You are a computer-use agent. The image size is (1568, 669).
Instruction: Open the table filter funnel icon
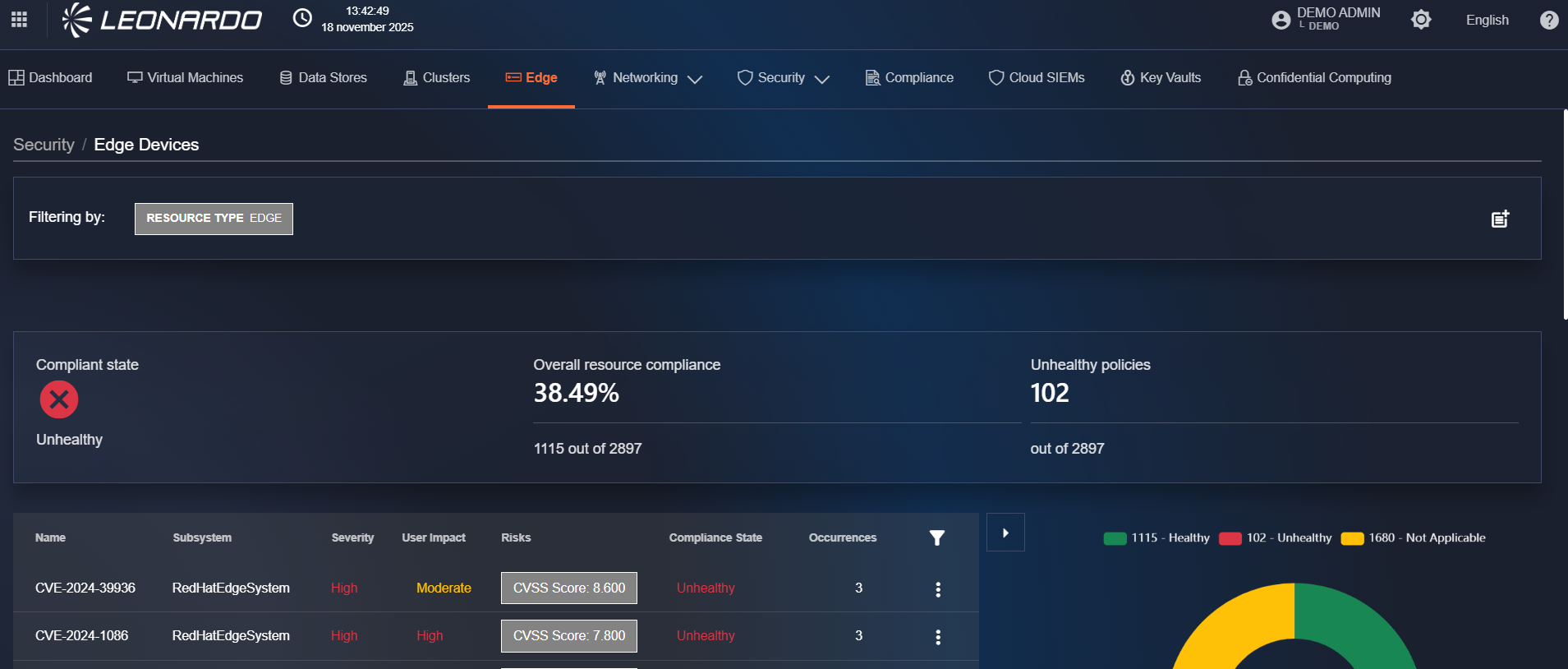(x=936, y=538)
